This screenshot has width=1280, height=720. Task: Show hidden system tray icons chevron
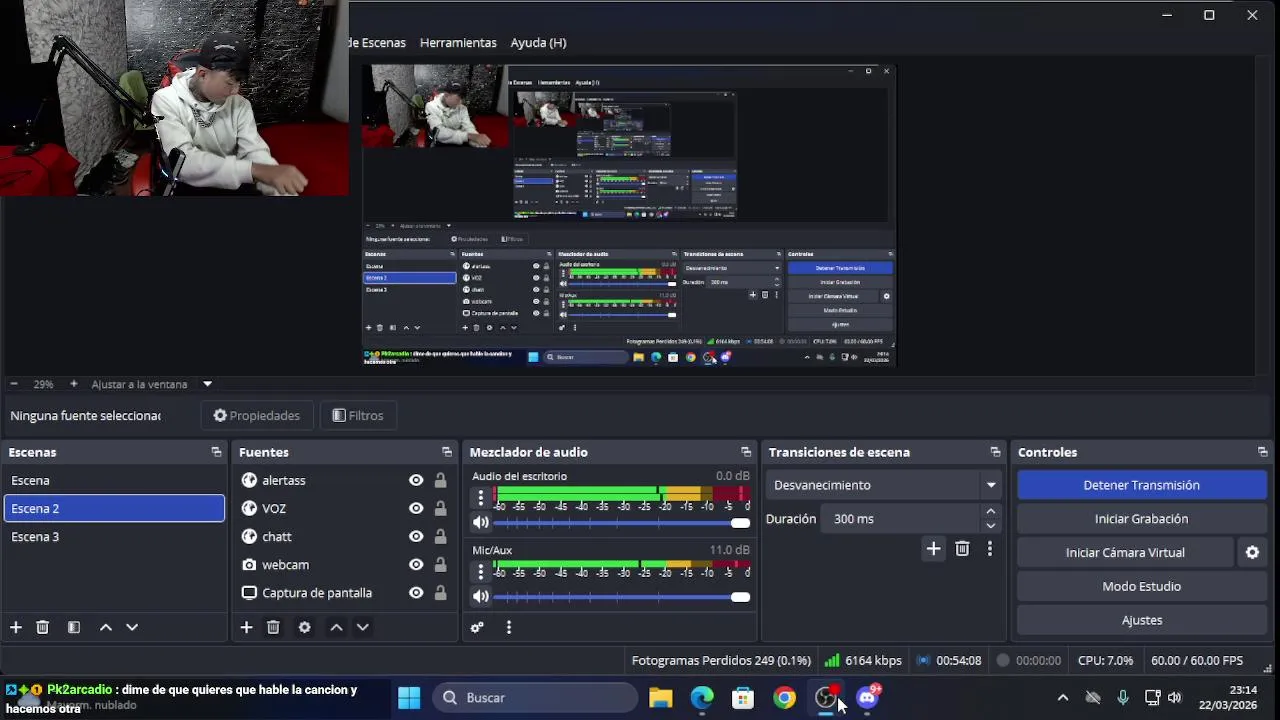[1063, 698]
